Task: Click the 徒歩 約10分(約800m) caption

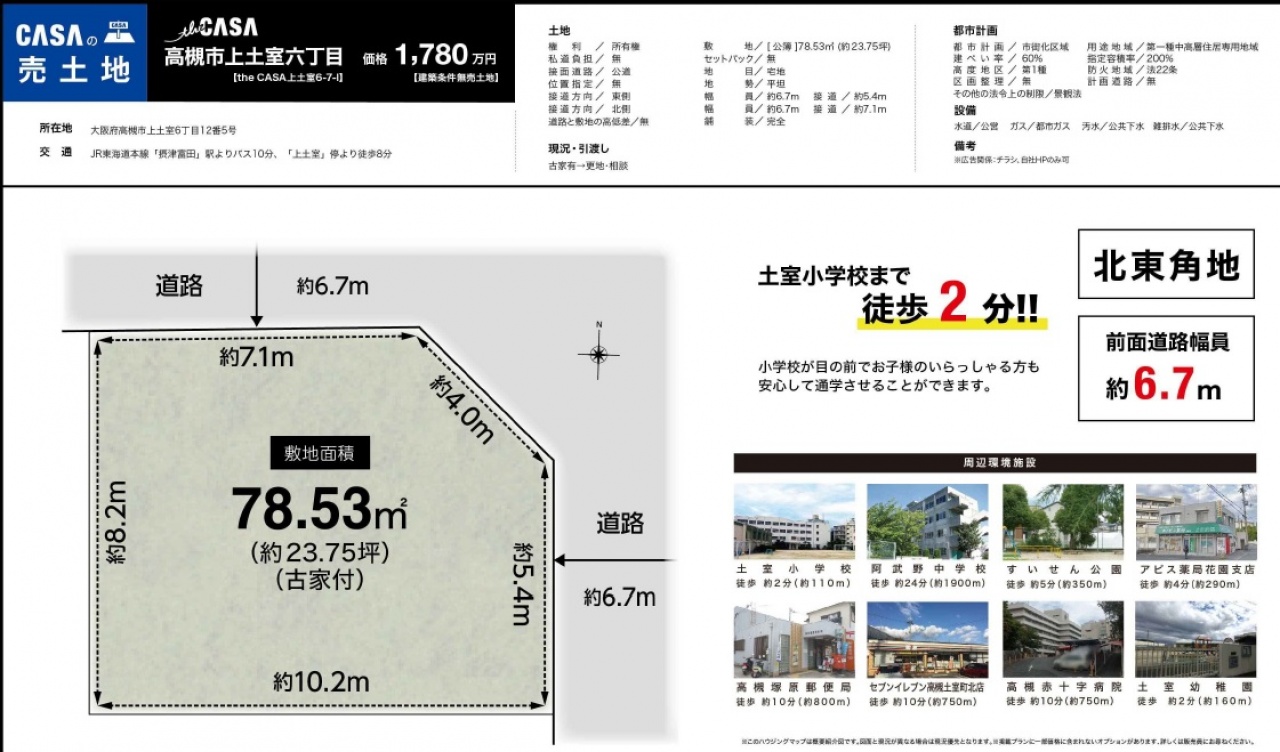Action: point(793,701)
